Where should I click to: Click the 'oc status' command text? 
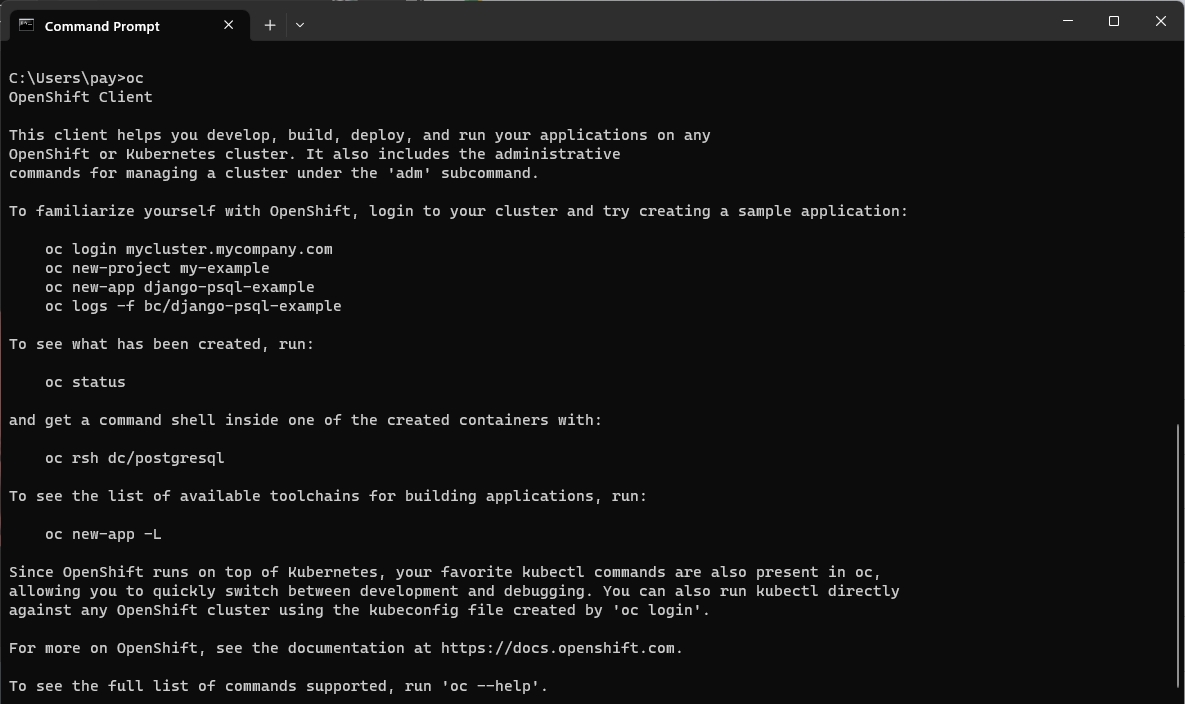coord(85,382)
